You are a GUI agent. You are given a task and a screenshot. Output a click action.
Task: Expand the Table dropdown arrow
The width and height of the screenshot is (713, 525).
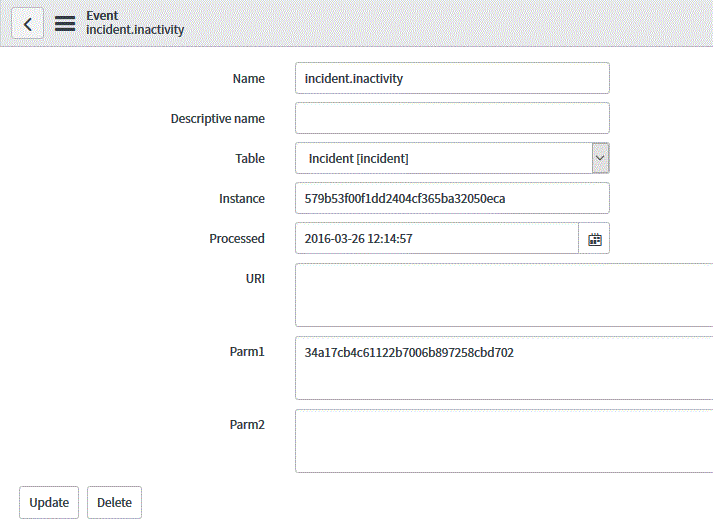point(600,158)
